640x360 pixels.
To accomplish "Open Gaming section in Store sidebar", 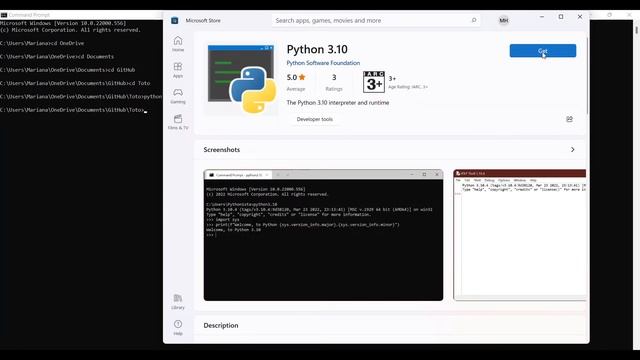I will 178,96.
